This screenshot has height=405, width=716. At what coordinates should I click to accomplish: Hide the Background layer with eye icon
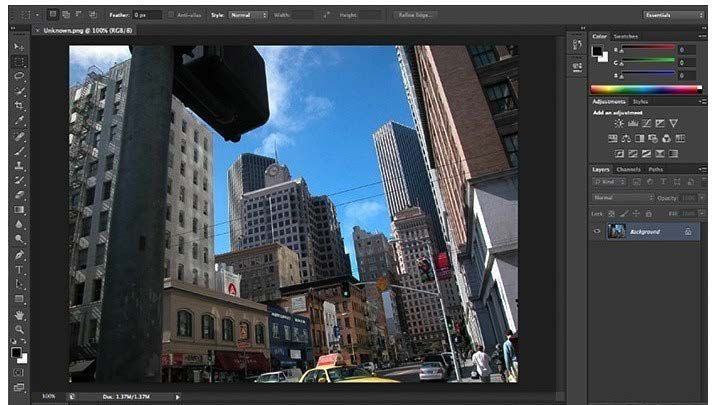597,231
